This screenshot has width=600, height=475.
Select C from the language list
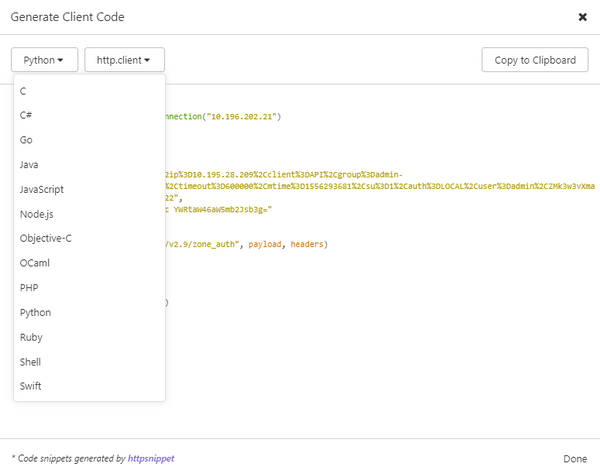pos(89,91)
